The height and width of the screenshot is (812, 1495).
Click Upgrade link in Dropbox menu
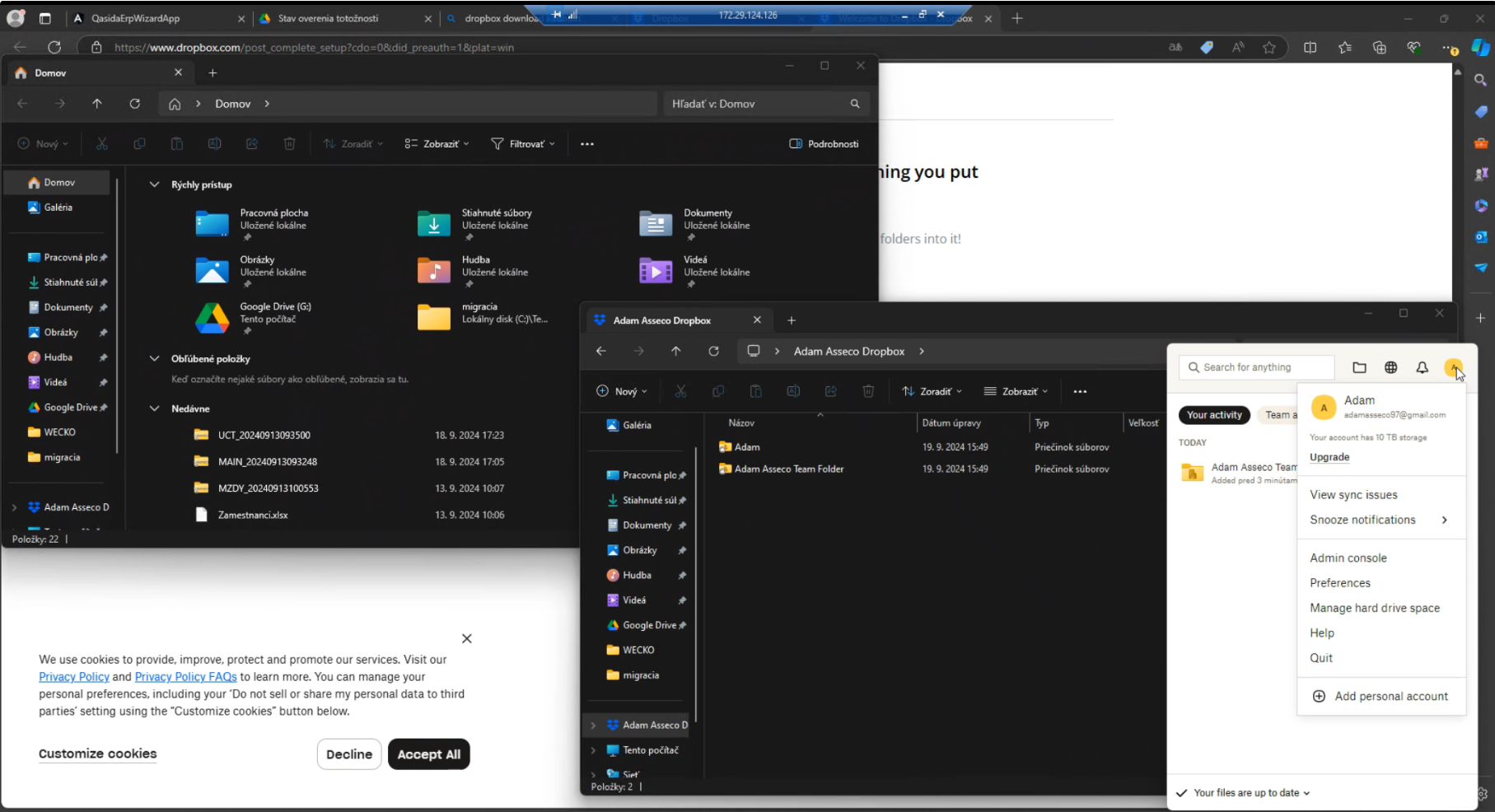tap(1329, 457)
